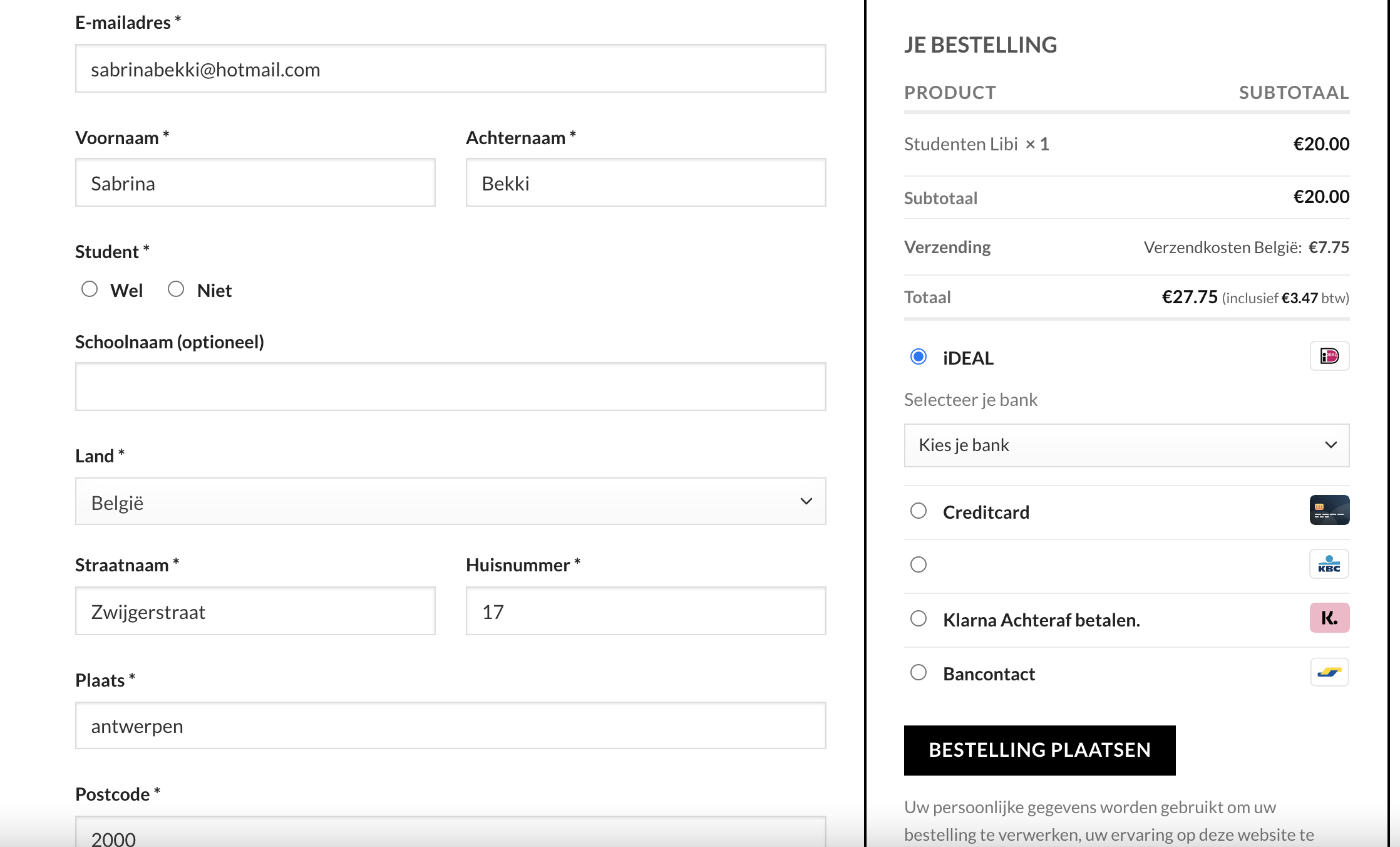This screenshot has height=847, width=1400.
Task: Select the KBC payment radio button
Action: [919, 564]
